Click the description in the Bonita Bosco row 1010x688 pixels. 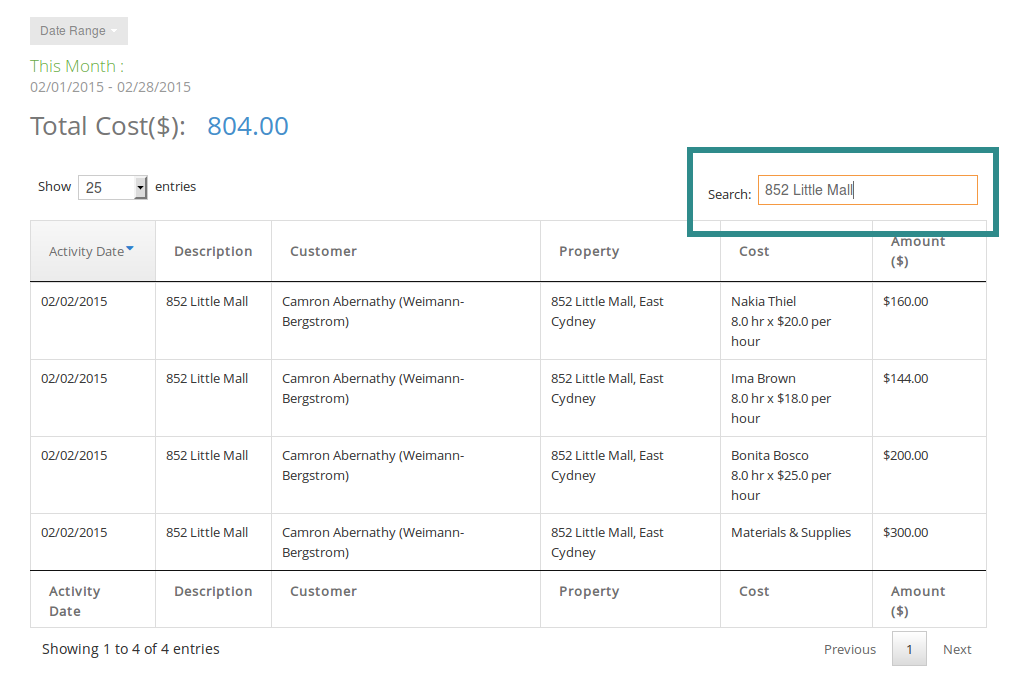(207, 455)
